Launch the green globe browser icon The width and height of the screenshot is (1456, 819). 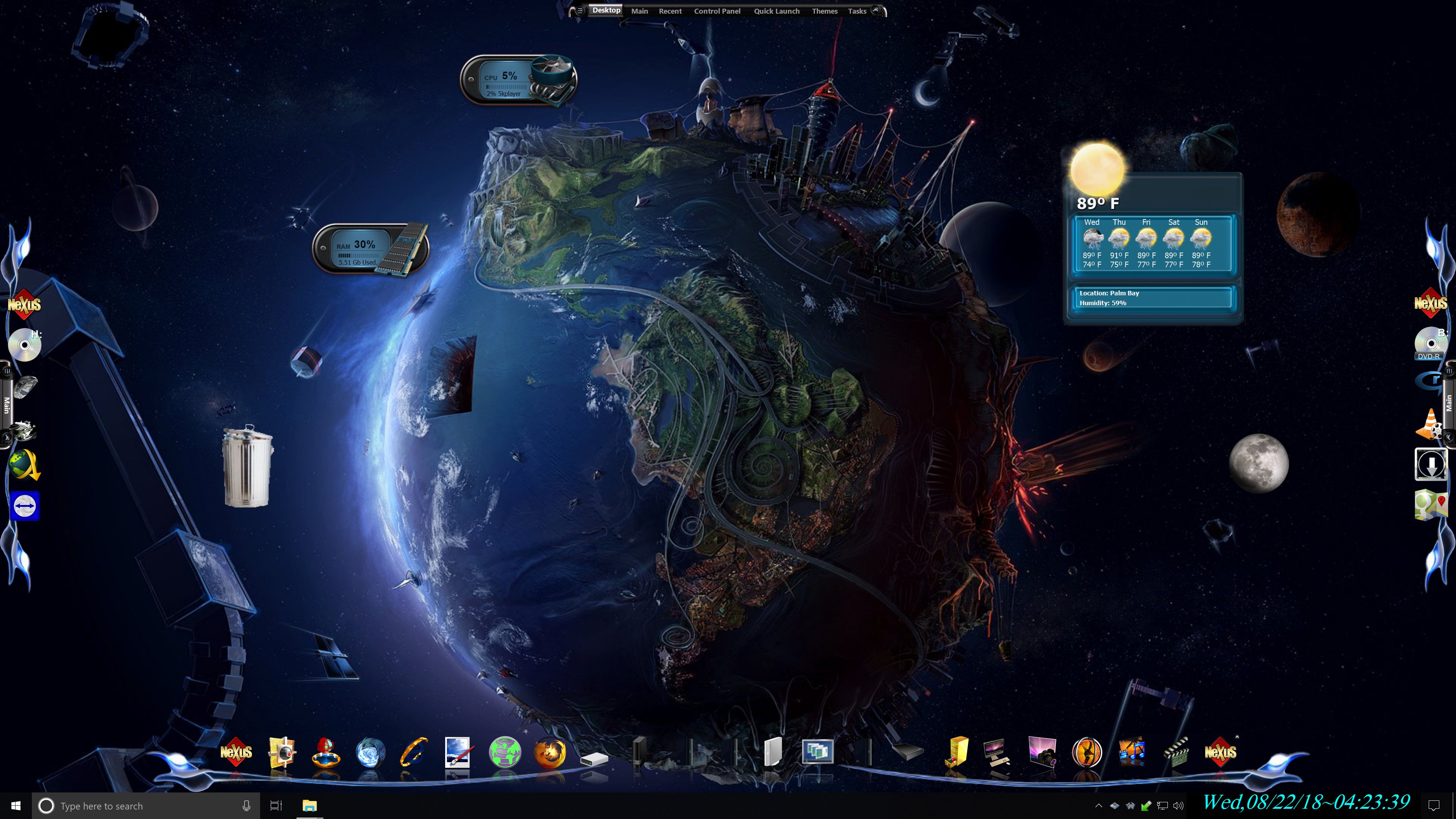click(504, 752)
